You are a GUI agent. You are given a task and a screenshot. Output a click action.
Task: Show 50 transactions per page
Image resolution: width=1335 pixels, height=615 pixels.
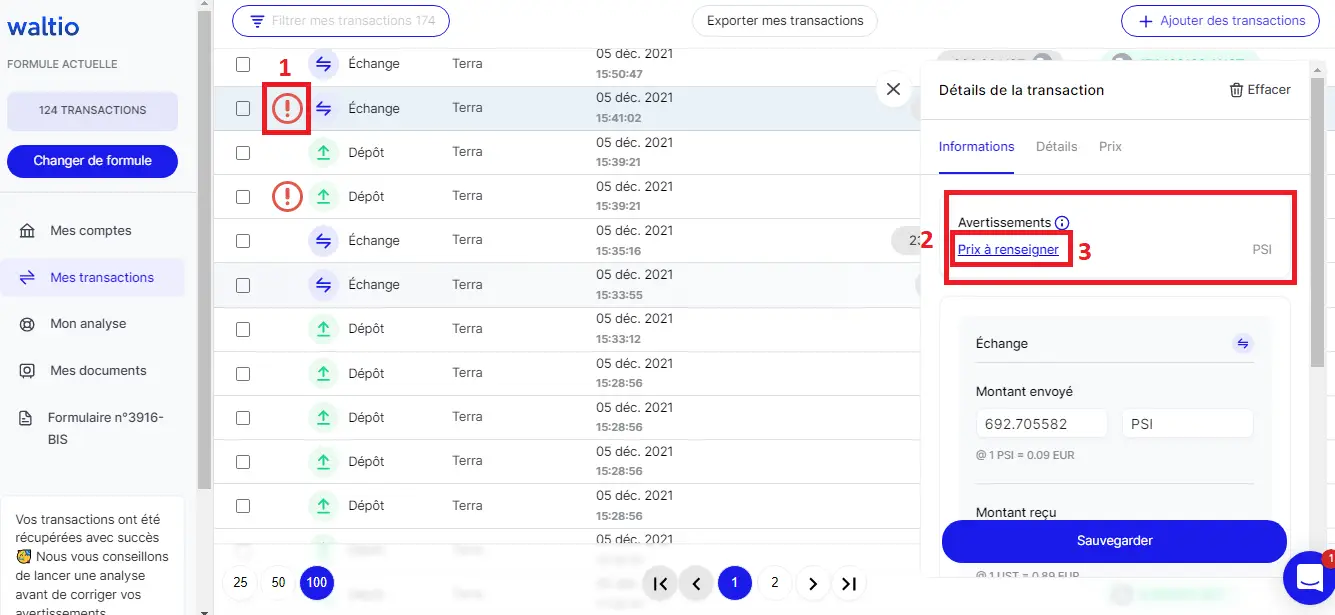click(x=278, y=582)
